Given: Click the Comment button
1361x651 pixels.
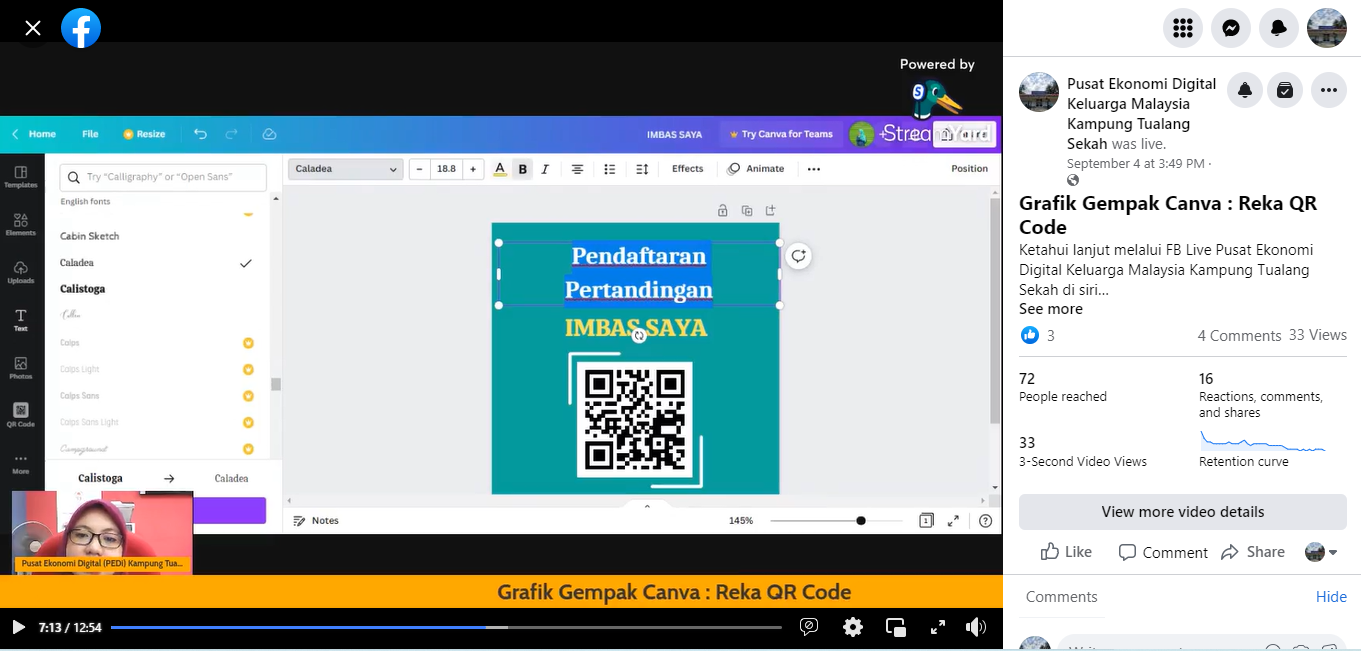Looking at the screenshot, I should 1163,552.
